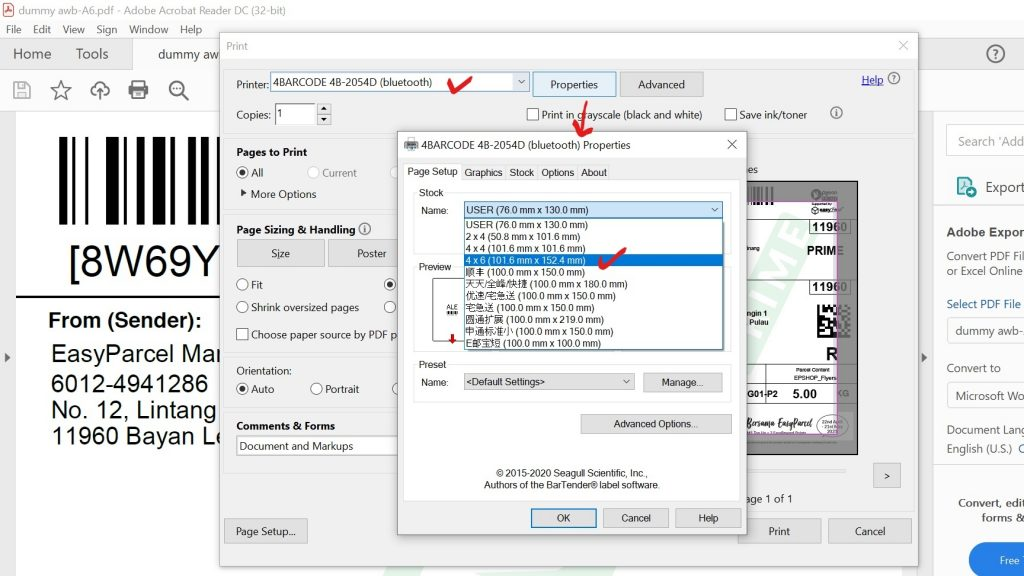
Task: Click the Properties button
Action: pos(574,84)
